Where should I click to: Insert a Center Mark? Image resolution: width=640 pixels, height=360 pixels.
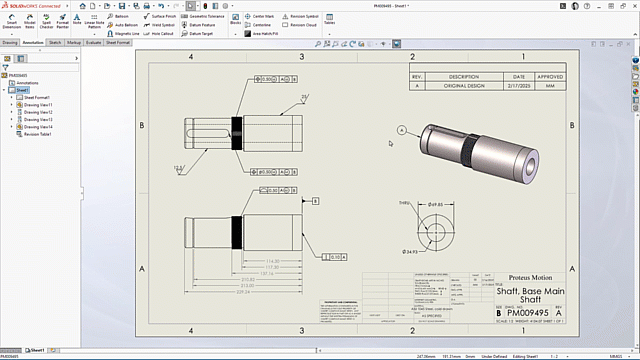[259, 16]
